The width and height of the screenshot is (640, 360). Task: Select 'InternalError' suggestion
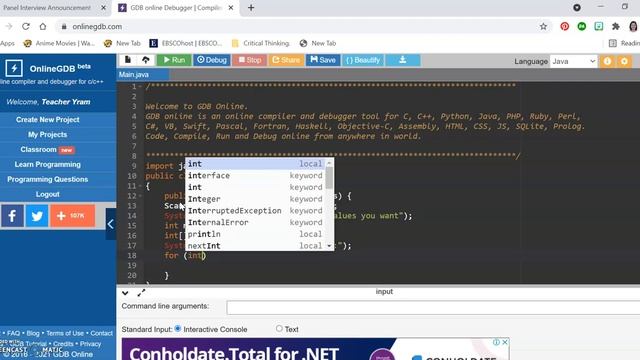pos(256,222)
